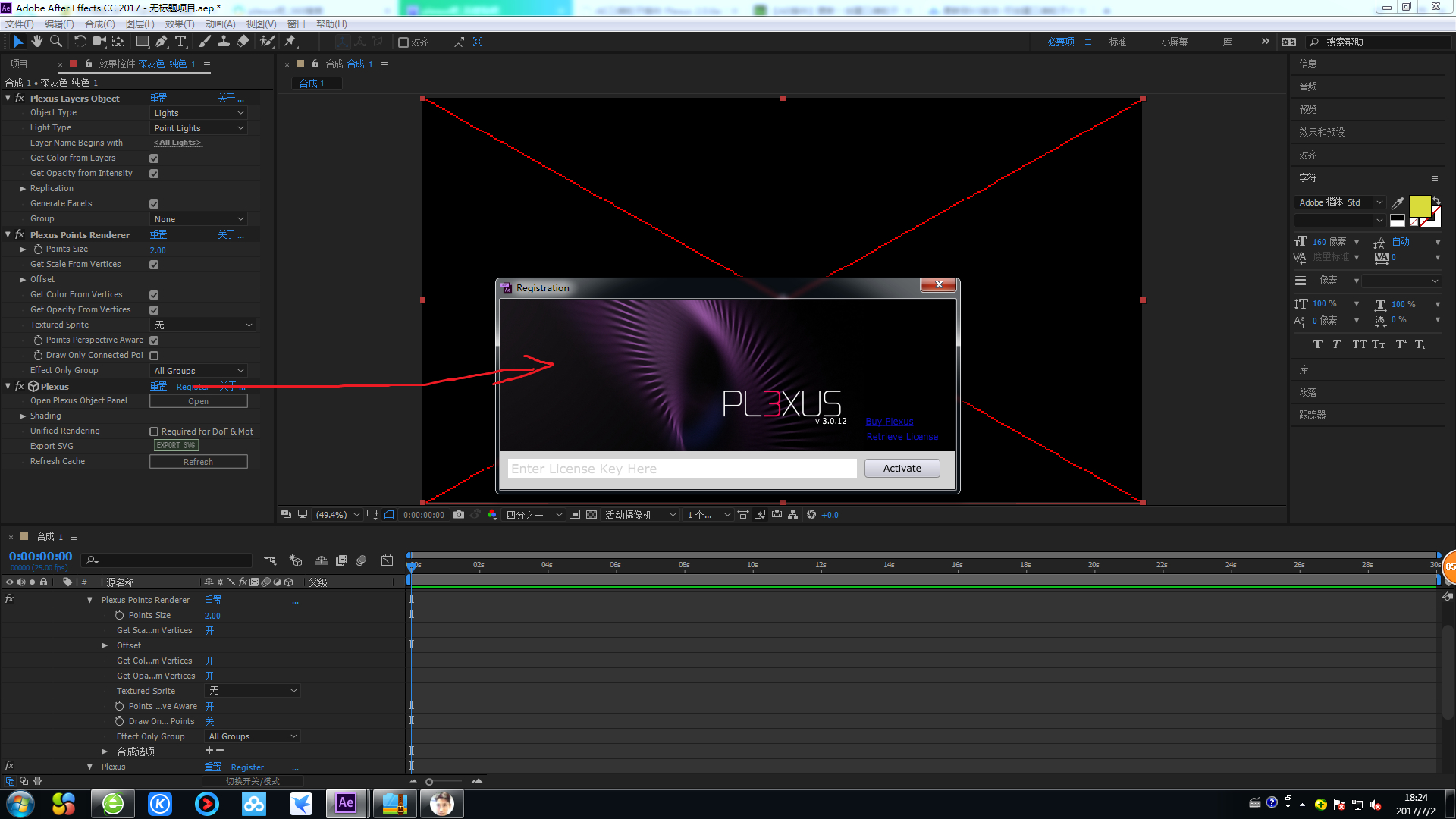Screen dimensions: 1456x819
Task: Toggle Get Color from Layers checkbox
Action: coord(154,158)
